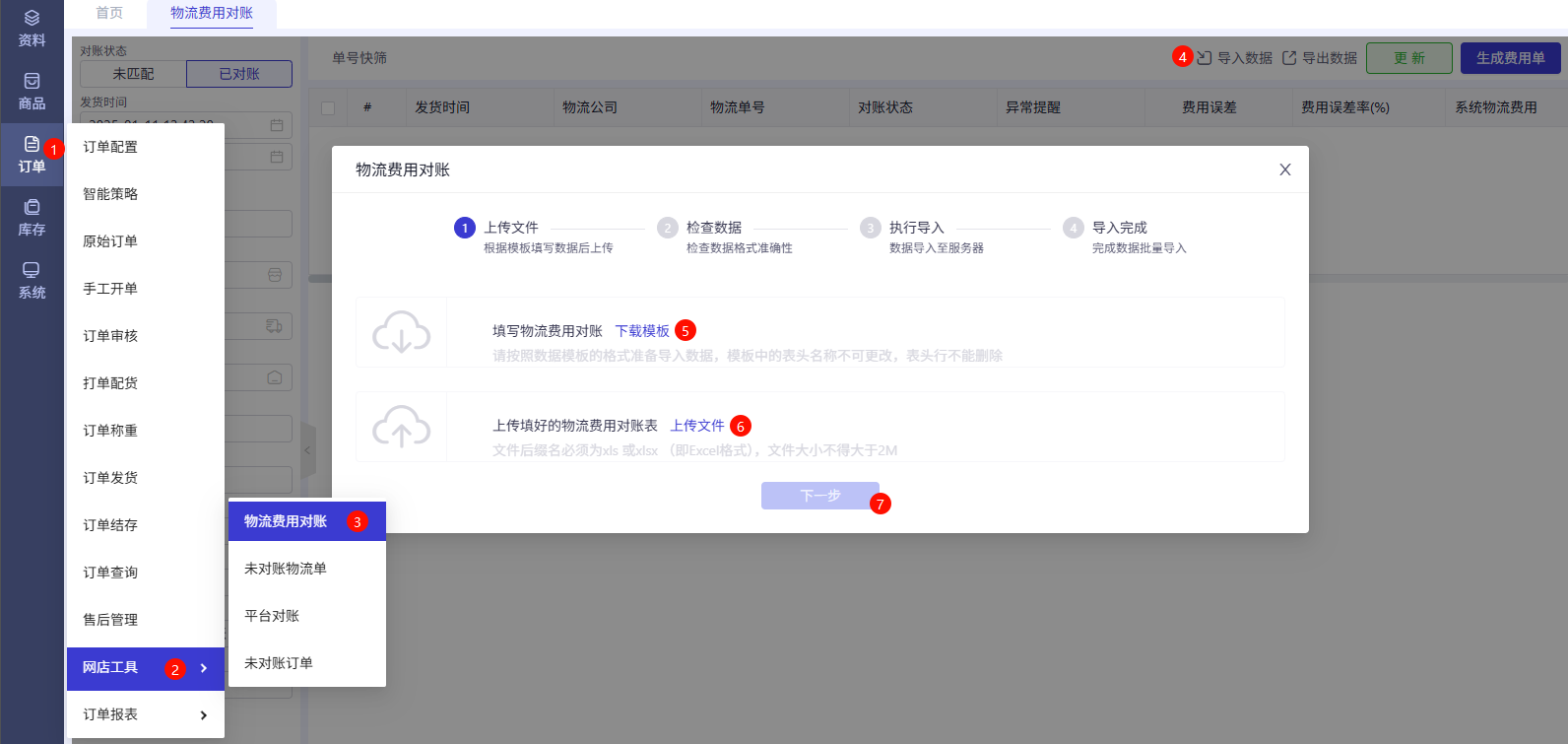Click the cloud upload icon in dialog
This screenshot has width=1568, height=744.
401,427
